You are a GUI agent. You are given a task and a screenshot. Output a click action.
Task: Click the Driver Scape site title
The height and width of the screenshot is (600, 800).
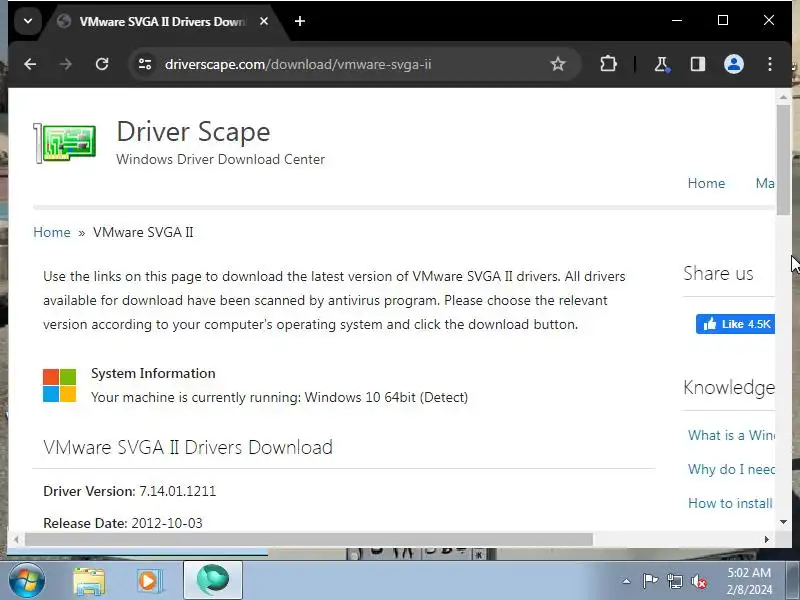coord(193,132)
